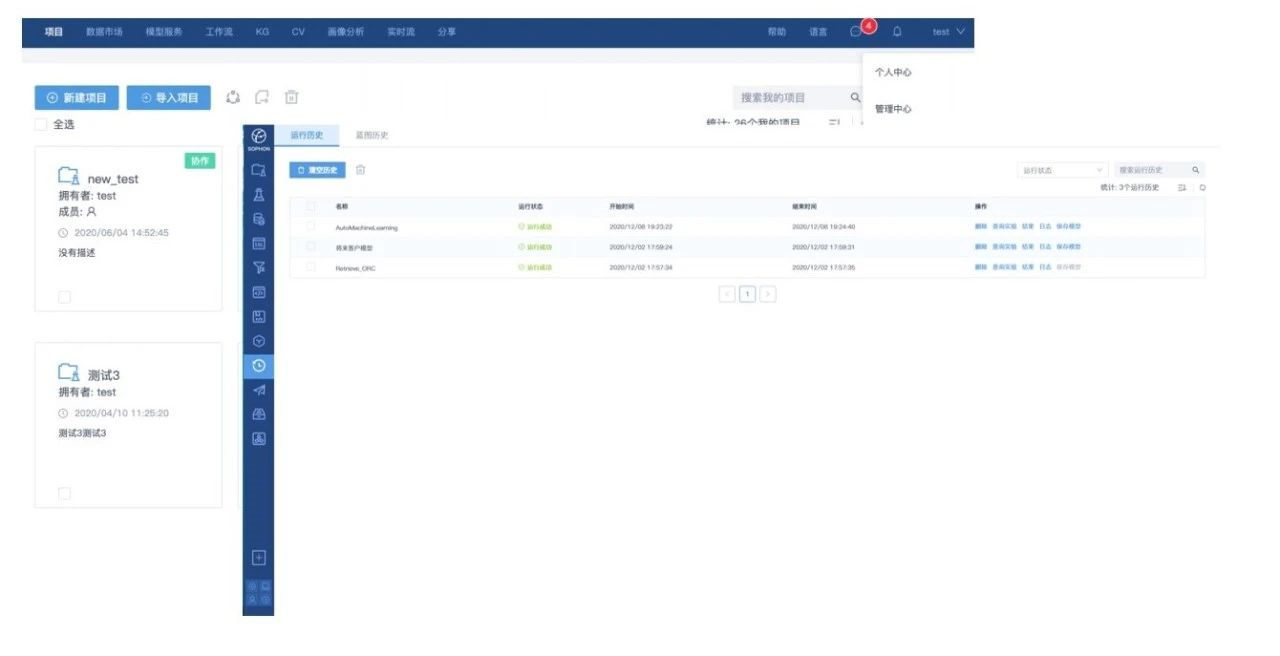The width and height of the screenshot is (1280, 656).
Task: Click the 清空历史 button
Action: tap(318, 170)
